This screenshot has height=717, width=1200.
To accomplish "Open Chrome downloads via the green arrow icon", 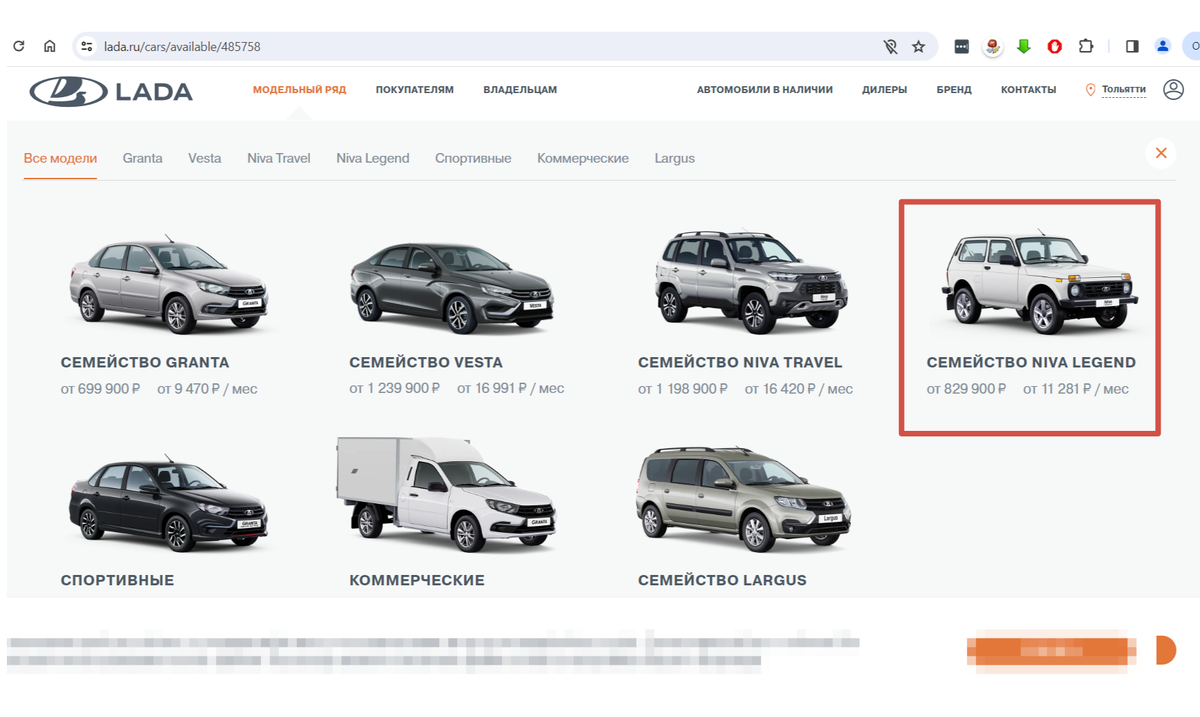I will coord(1023,46).
